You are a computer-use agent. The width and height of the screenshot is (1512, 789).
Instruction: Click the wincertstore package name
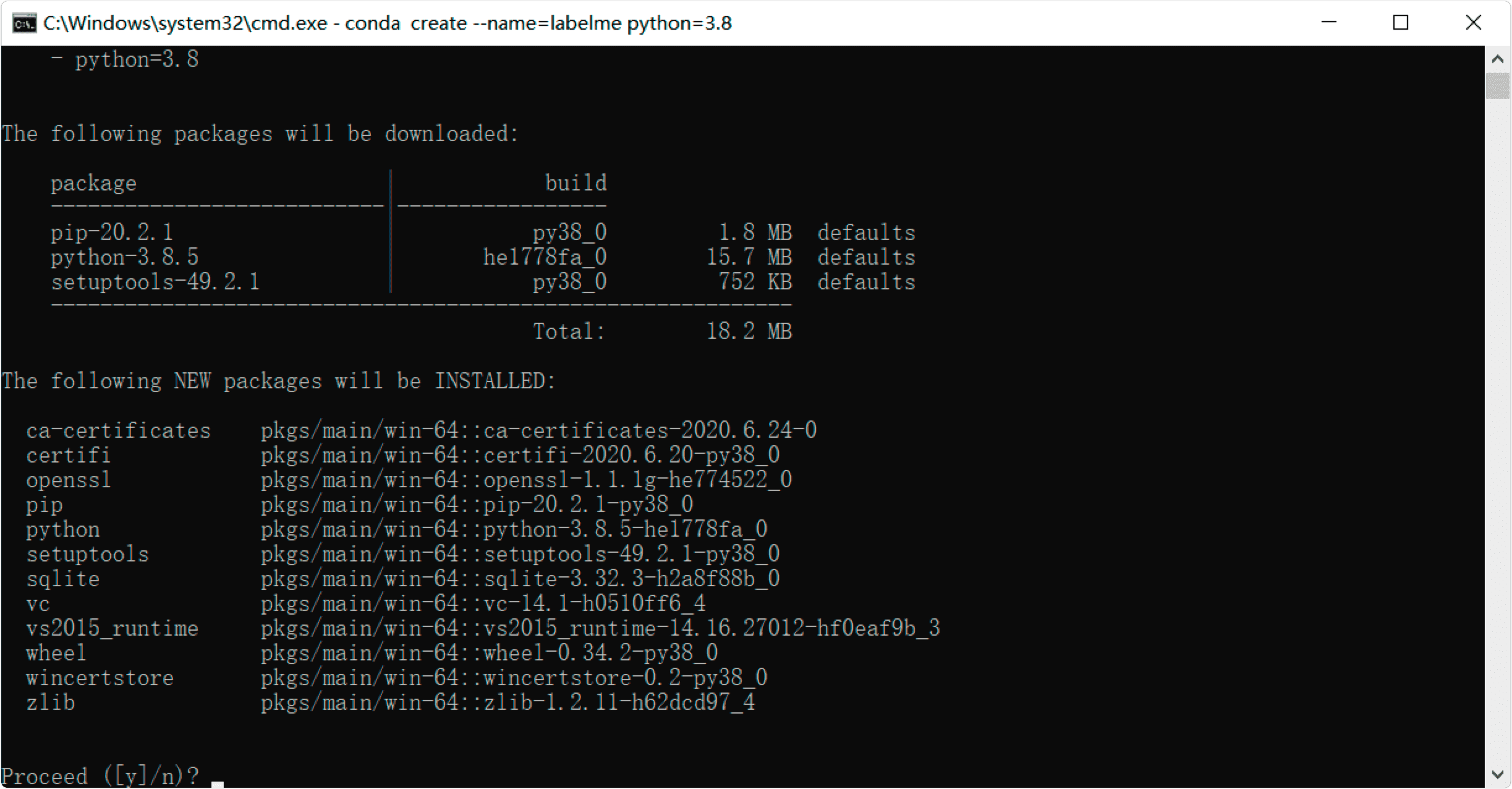pyautogui.click(x=100, y=678)
